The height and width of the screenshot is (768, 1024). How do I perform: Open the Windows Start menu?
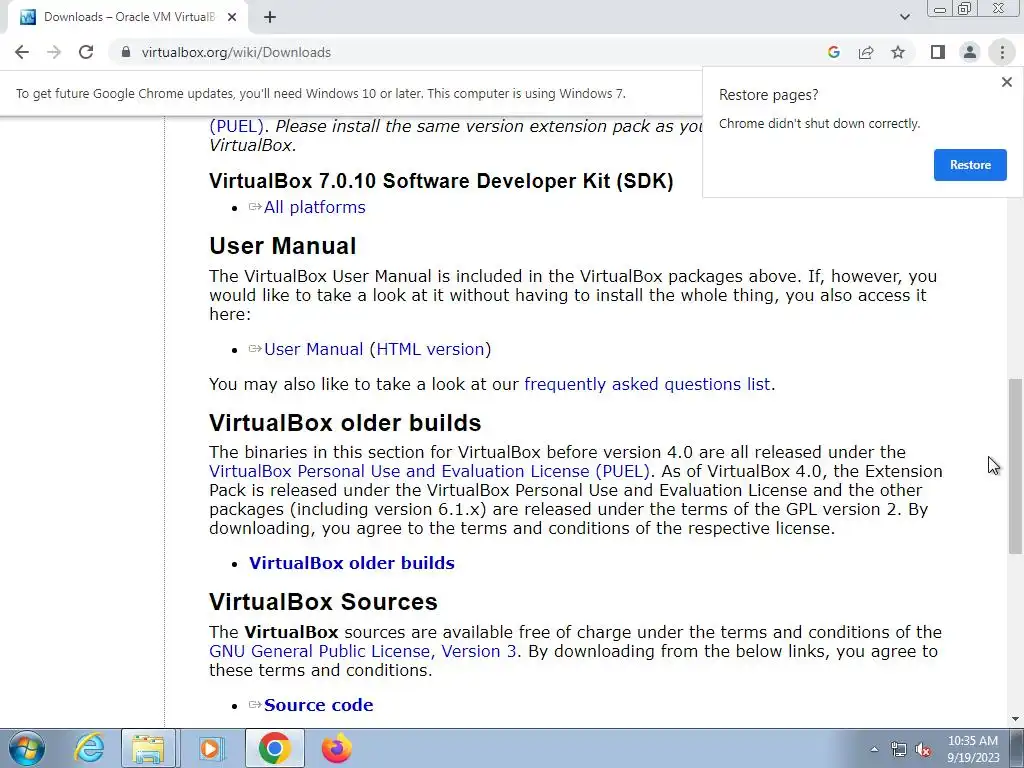coord(27,748)
